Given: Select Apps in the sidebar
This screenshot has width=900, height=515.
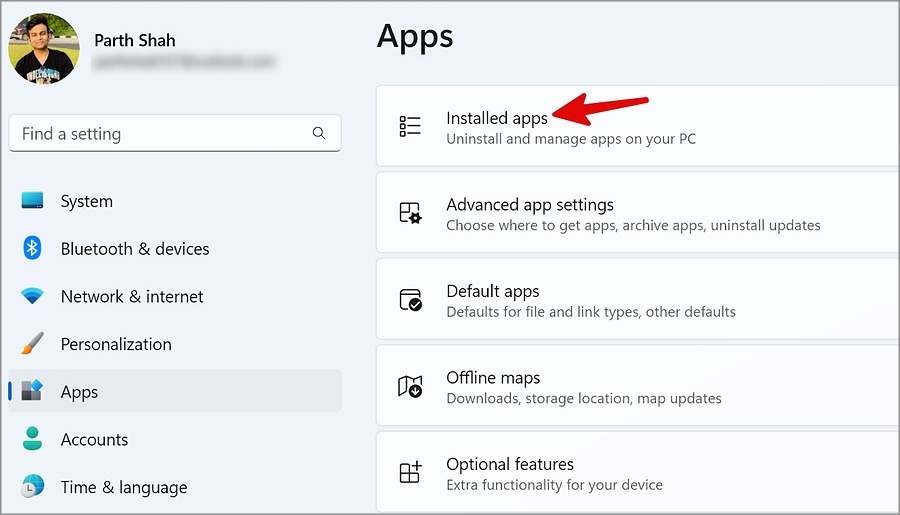Looking at the screenshot, I should 79,392.
